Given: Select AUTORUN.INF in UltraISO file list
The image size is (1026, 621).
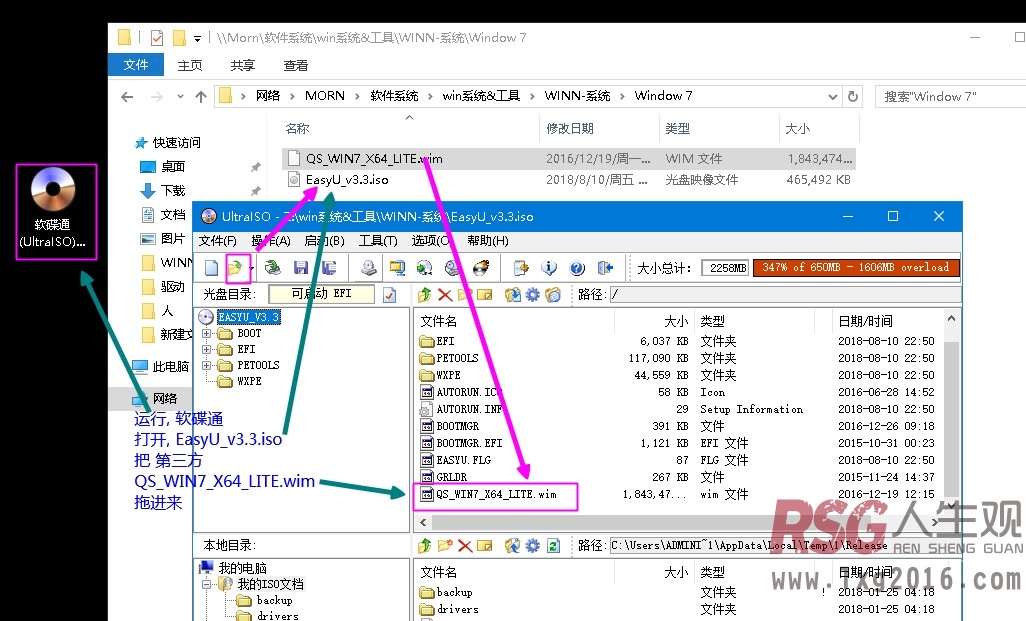Looking at the screenshot, I should 469,409.
